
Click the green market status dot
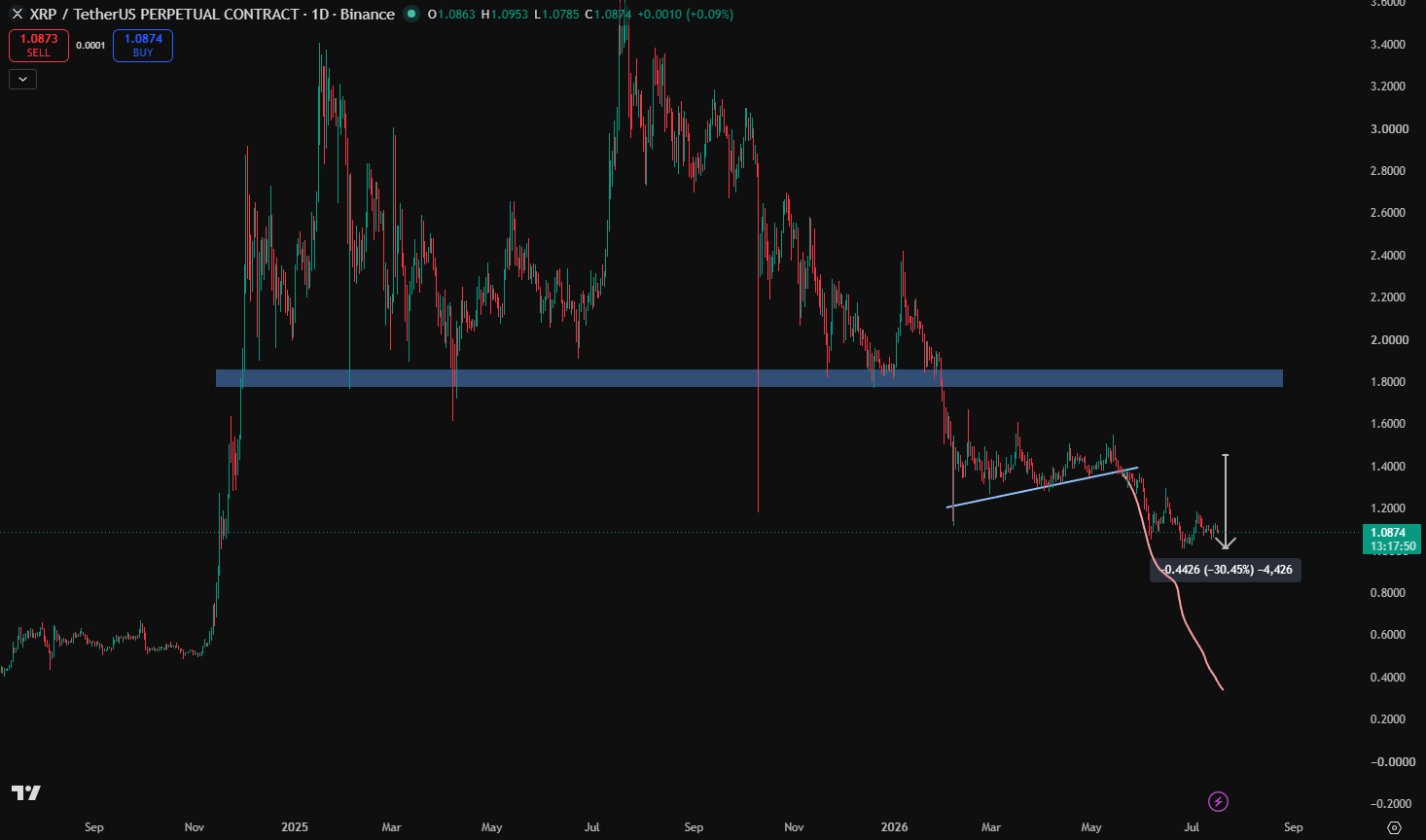(411, 14)
